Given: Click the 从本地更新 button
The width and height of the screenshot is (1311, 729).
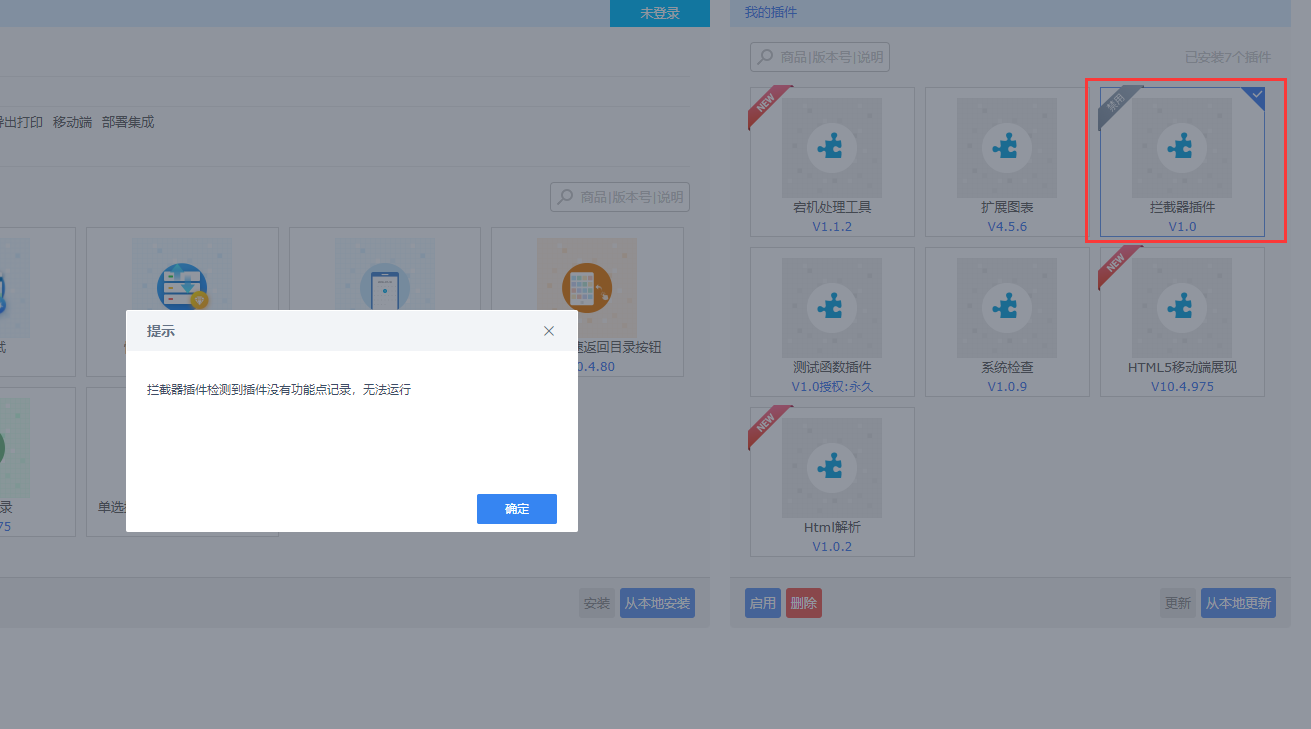Looking at the screenshot, I should click(1238, 603).
